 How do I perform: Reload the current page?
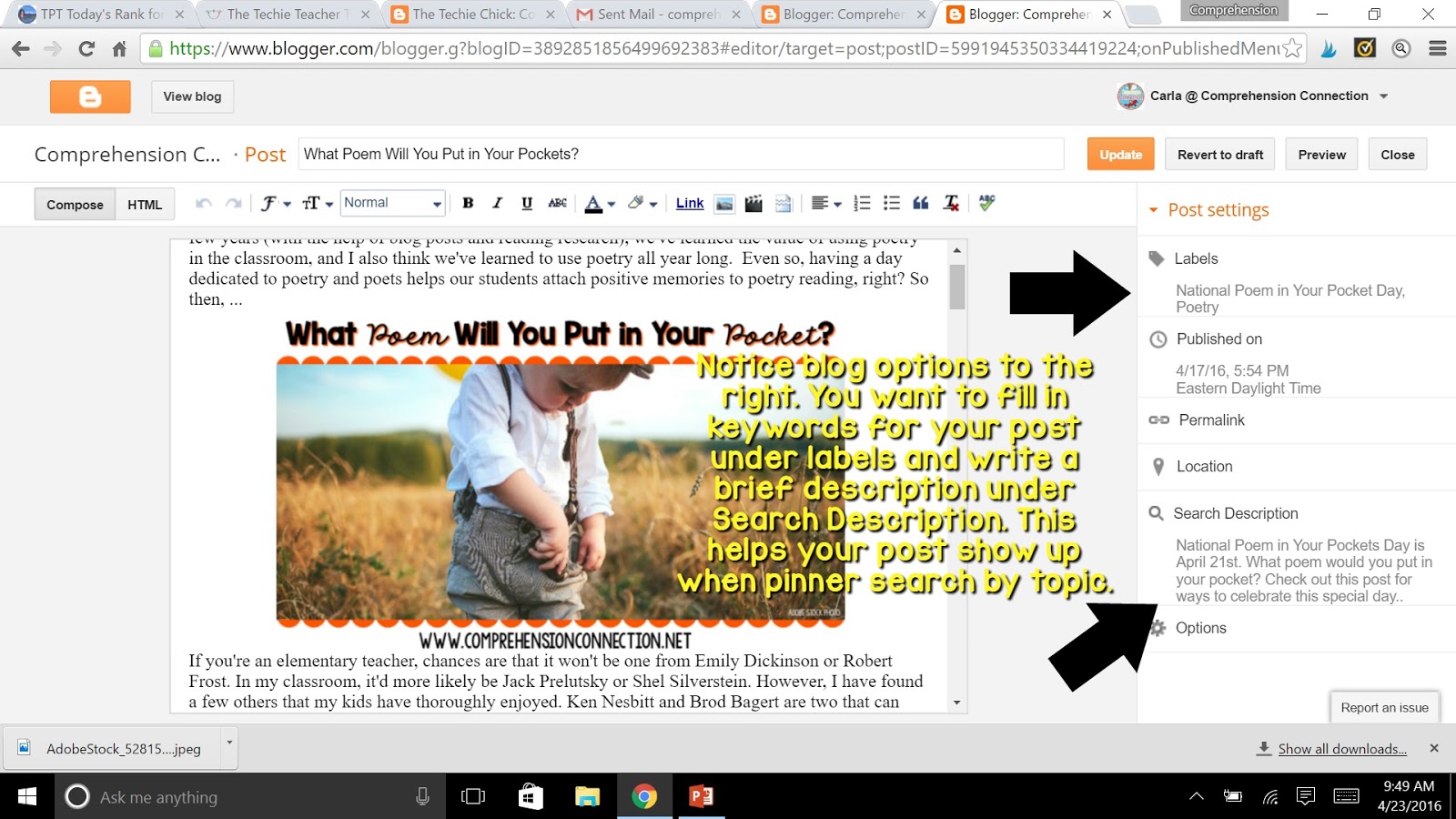coord(86,49)
